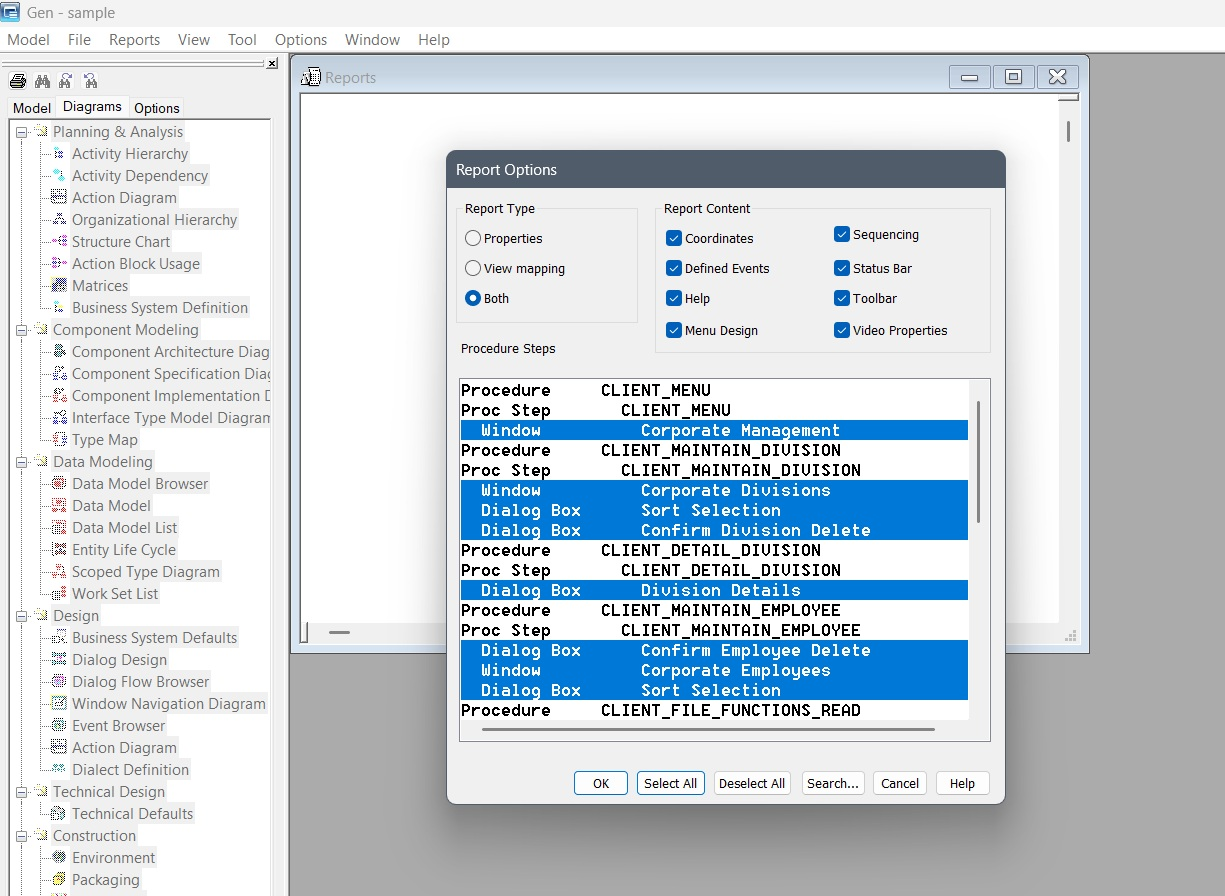Collapse the Design tree section
The image size is (1225, 896).
21,616
